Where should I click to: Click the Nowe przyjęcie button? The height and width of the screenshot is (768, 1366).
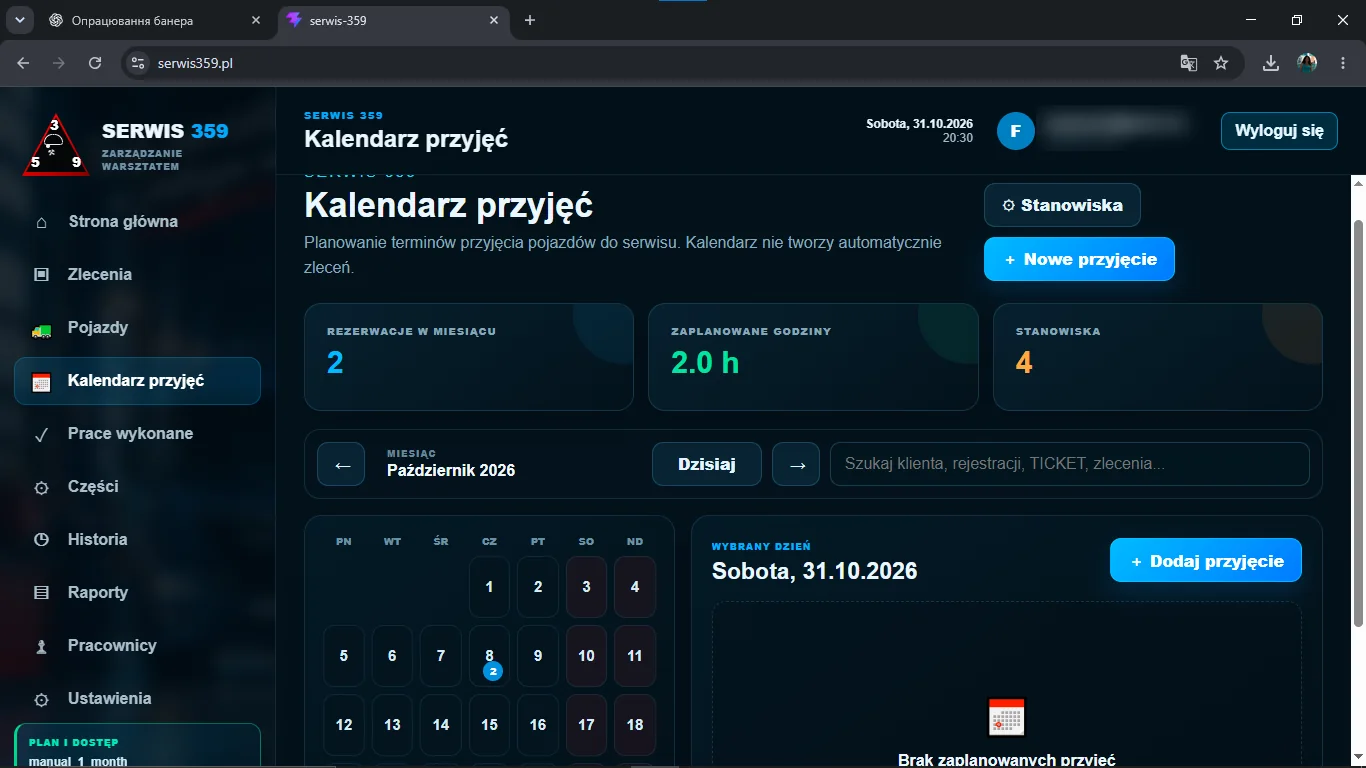point(1079,259)
